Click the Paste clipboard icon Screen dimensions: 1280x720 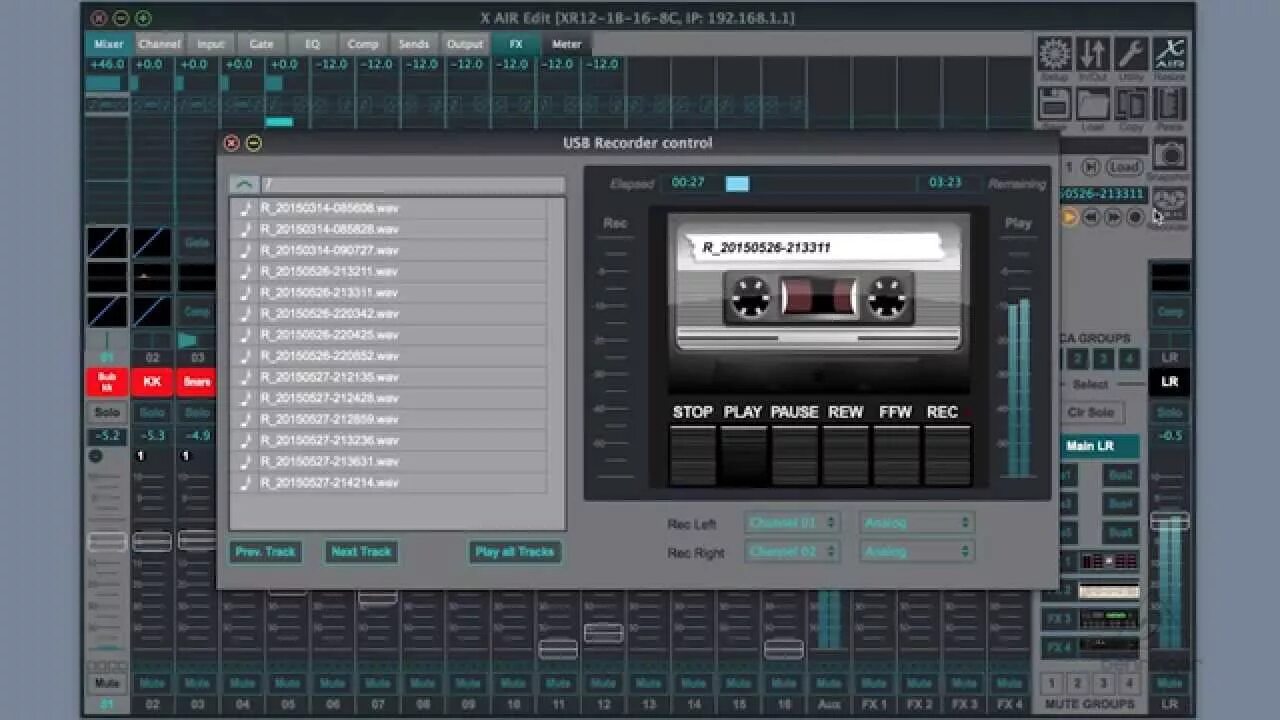tap(1169, 104)
